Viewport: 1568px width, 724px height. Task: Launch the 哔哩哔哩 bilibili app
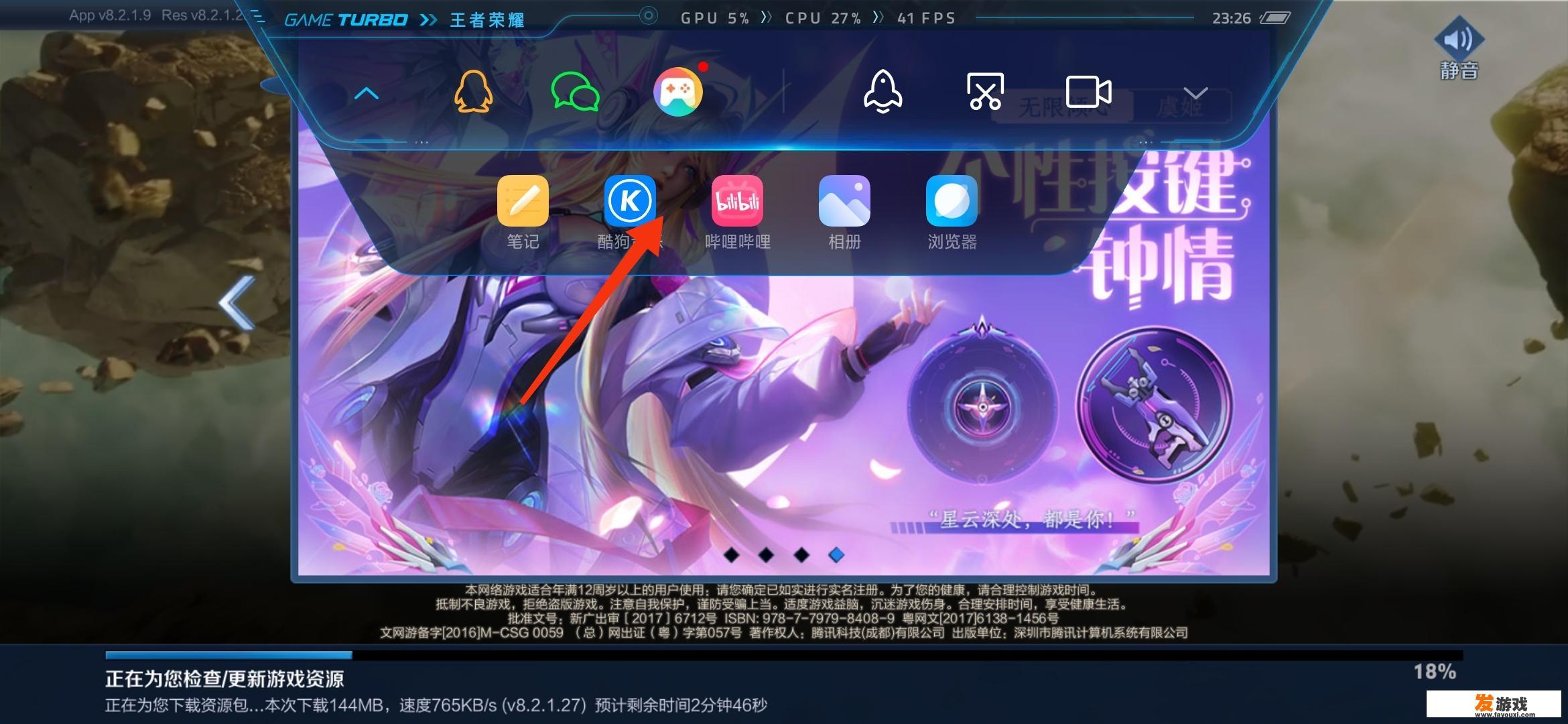coord(737,201)
